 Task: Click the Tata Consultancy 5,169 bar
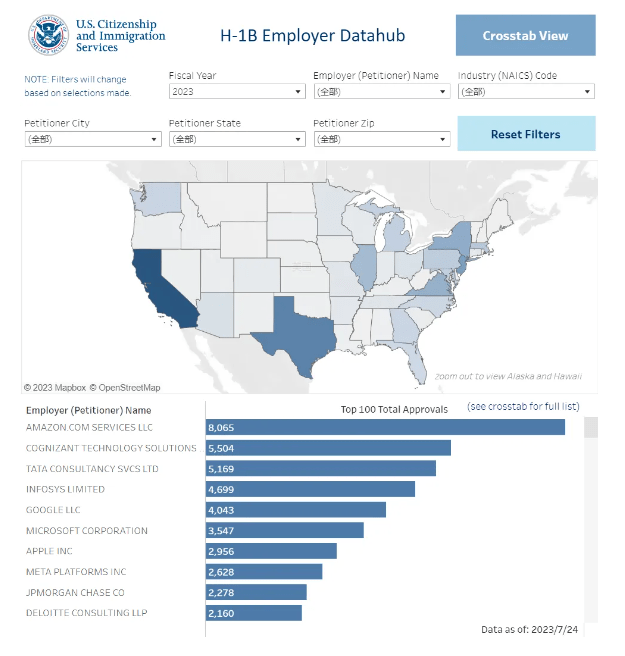click(321, 469)
